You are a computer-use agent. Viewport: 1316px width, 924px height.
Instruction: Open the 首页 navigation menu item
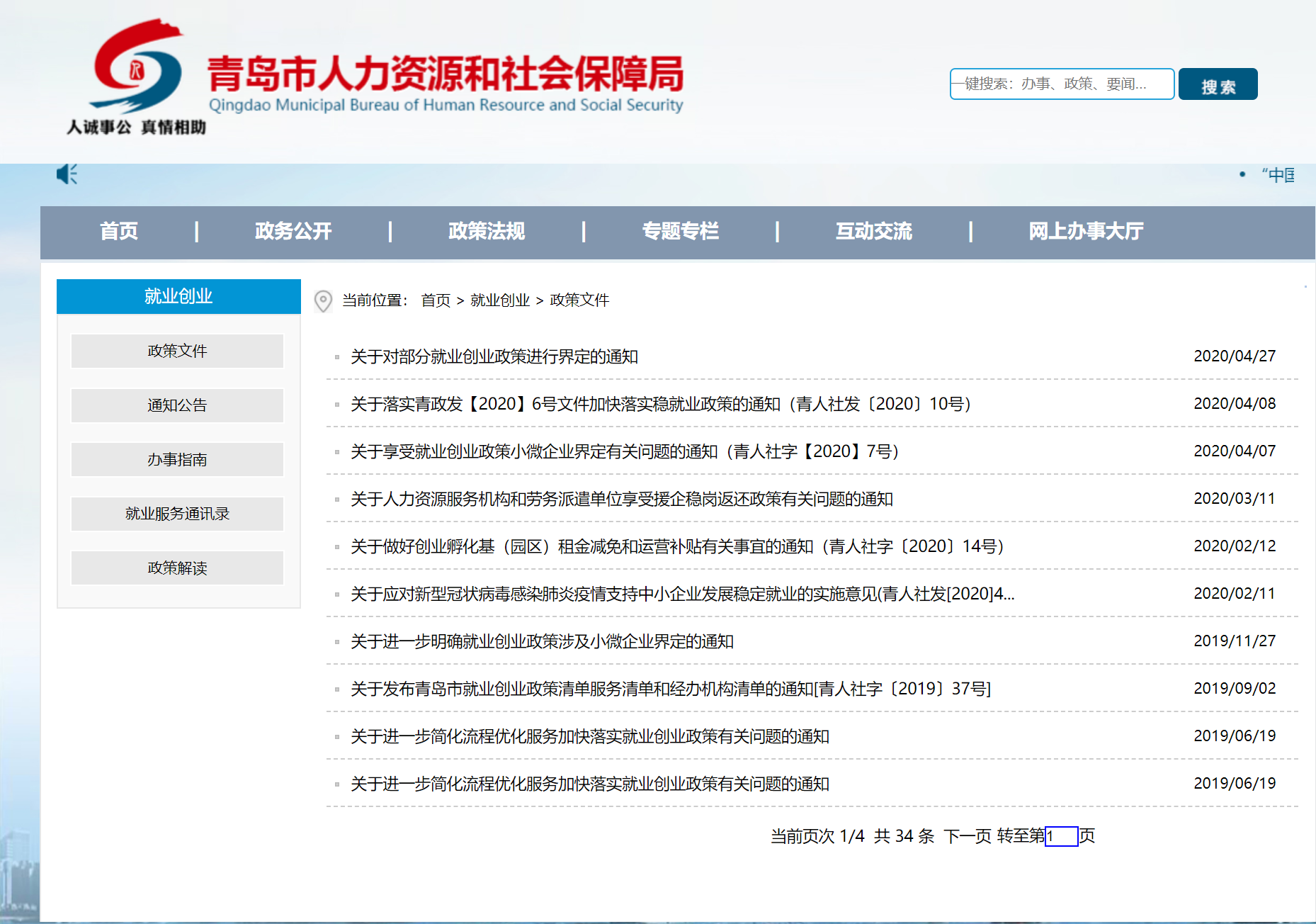[119, 232]
